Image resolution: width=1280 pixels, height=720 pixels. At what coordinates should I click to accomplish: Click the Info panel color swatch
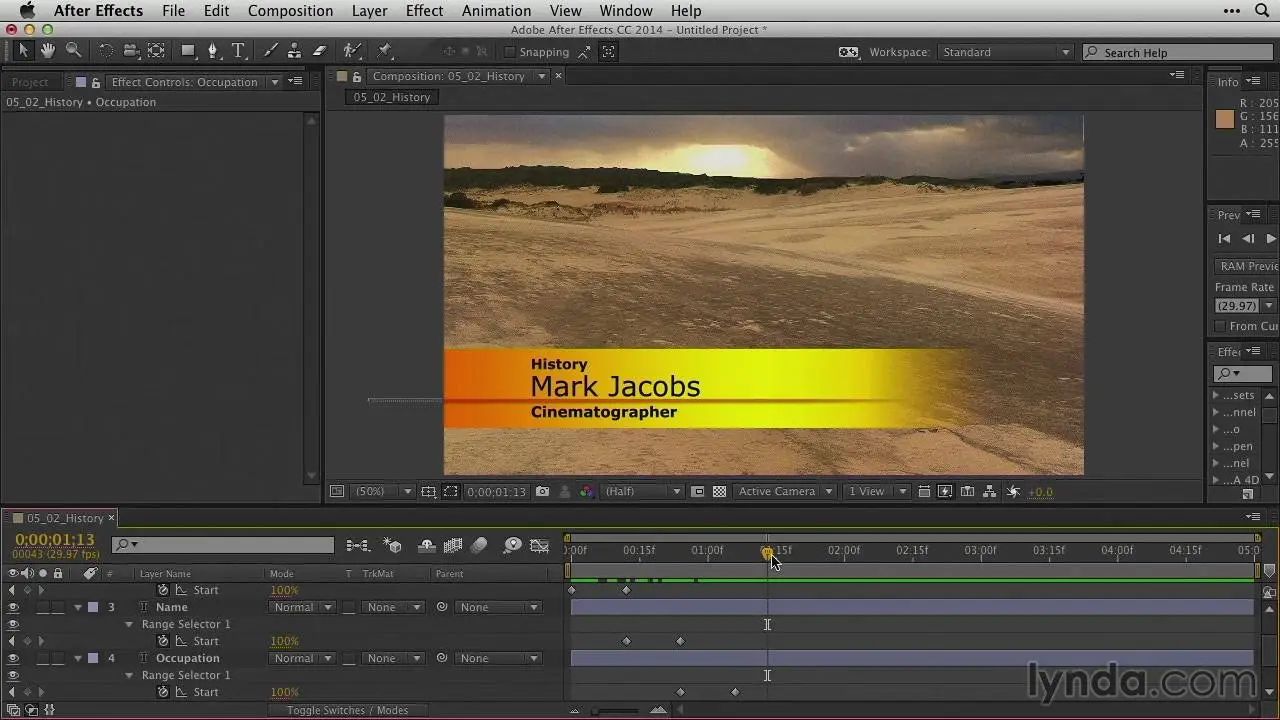click(x=1225, y=120)
